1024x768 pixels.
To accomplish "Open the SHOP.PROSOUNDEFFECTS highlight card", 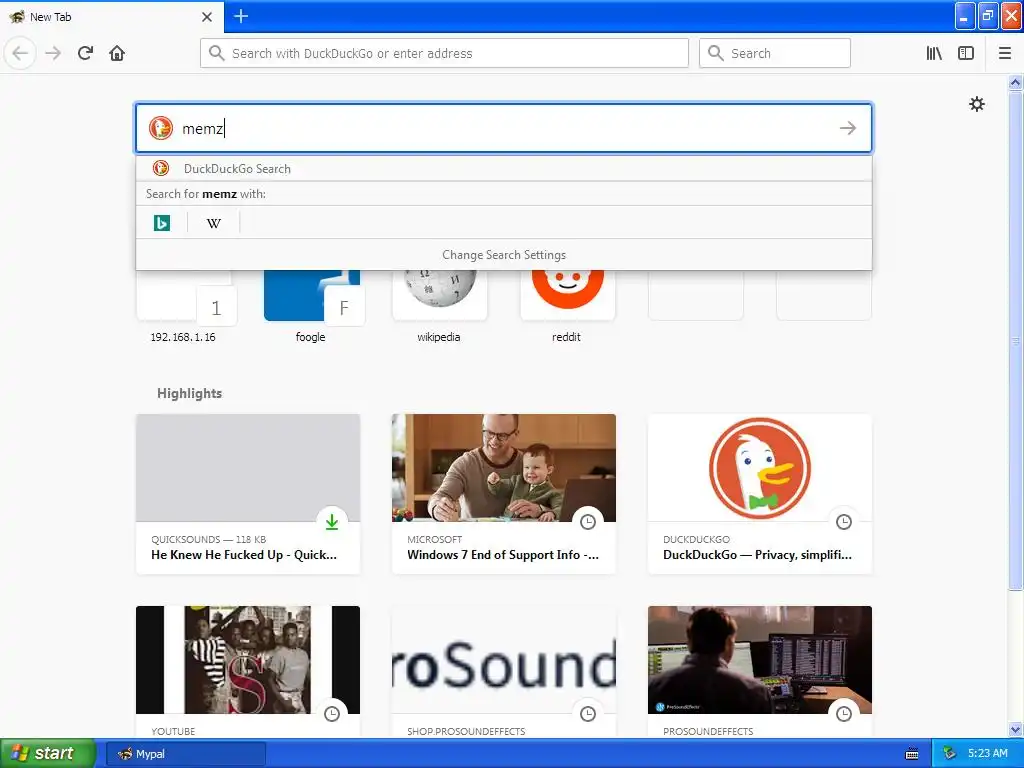I will click(504, 672).
